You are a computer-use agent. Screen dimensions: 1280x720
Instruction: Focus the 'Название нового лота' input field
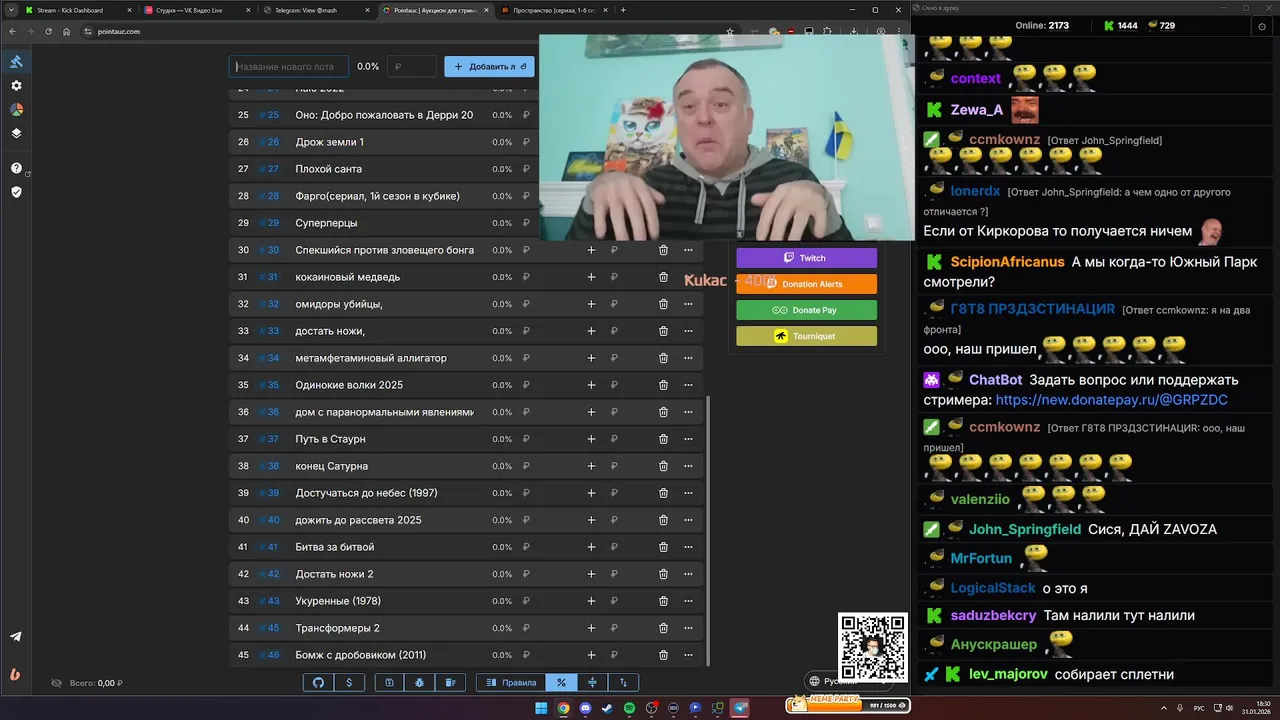[x=288, y=67]
